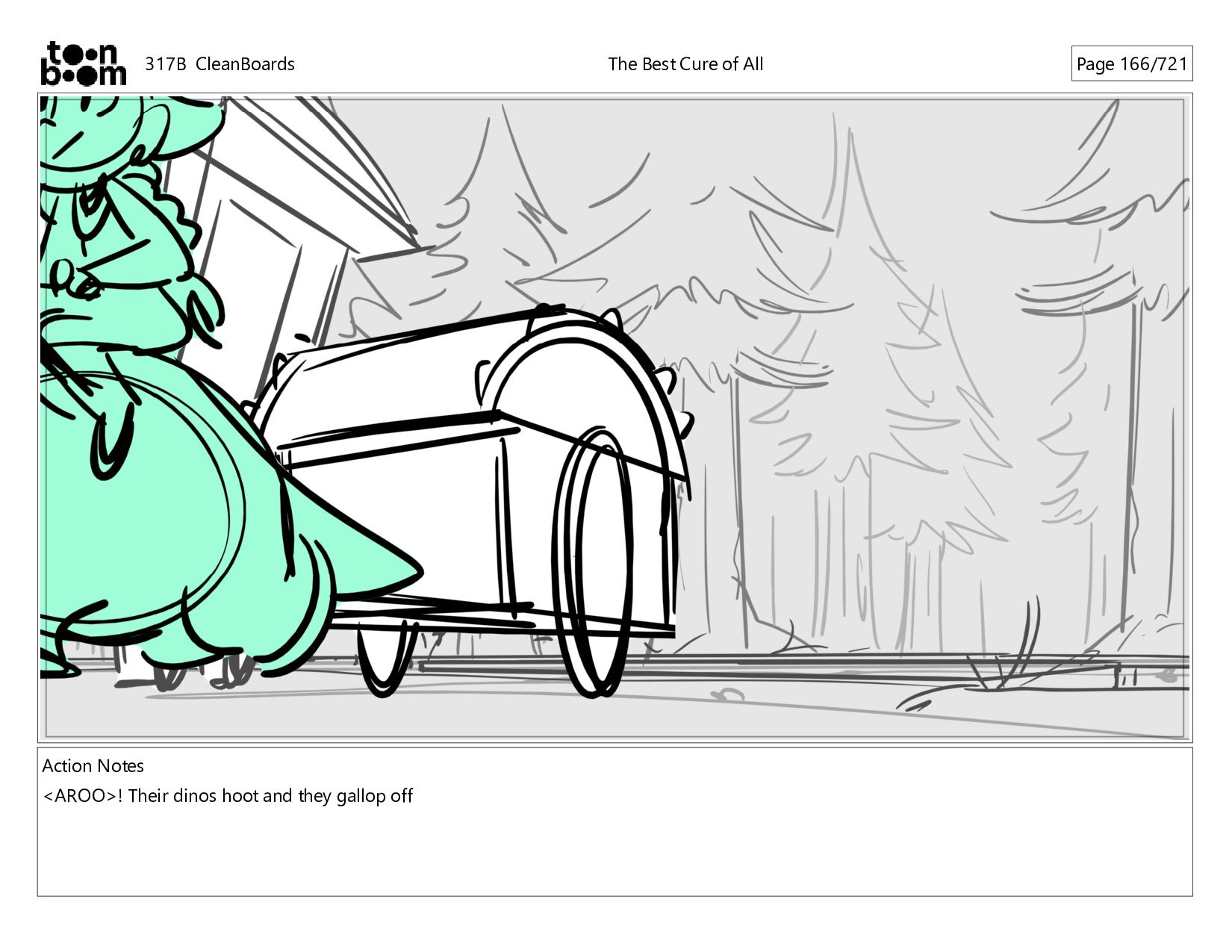The height and width of the screenshot is (952, 1232).
Task: Click the 'Page 166/721' box
Action: (1131, 64)
